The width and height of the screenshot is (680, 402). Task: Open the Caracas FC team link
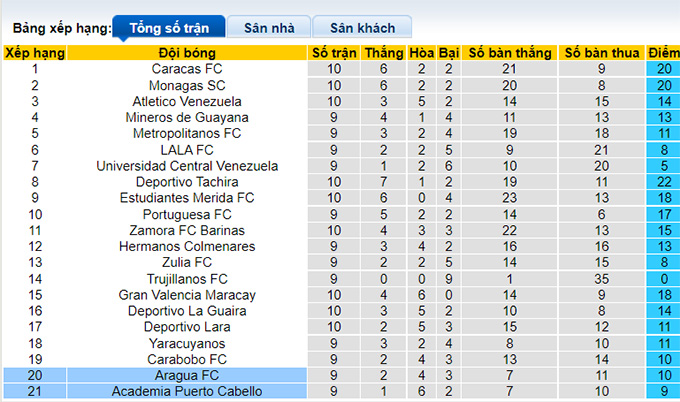coord(187,69)
